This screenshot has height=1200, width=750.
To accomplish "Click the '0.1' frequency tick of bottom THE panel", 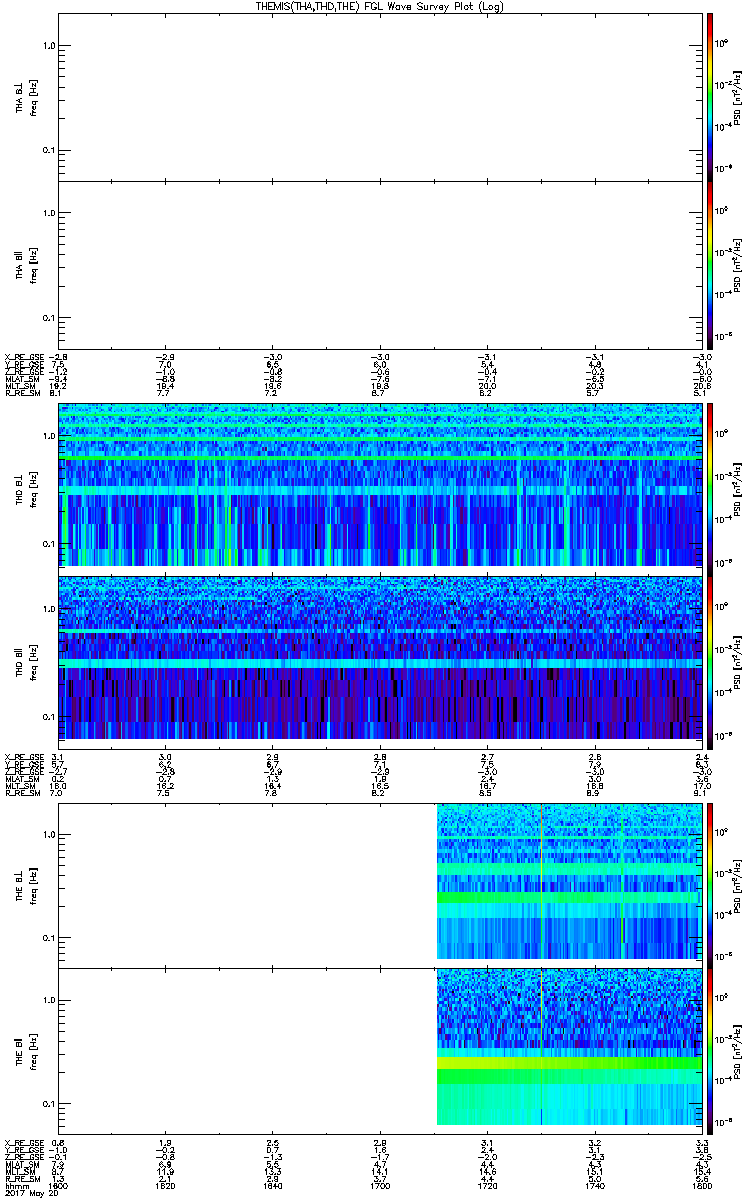I will pos(49,1103).
